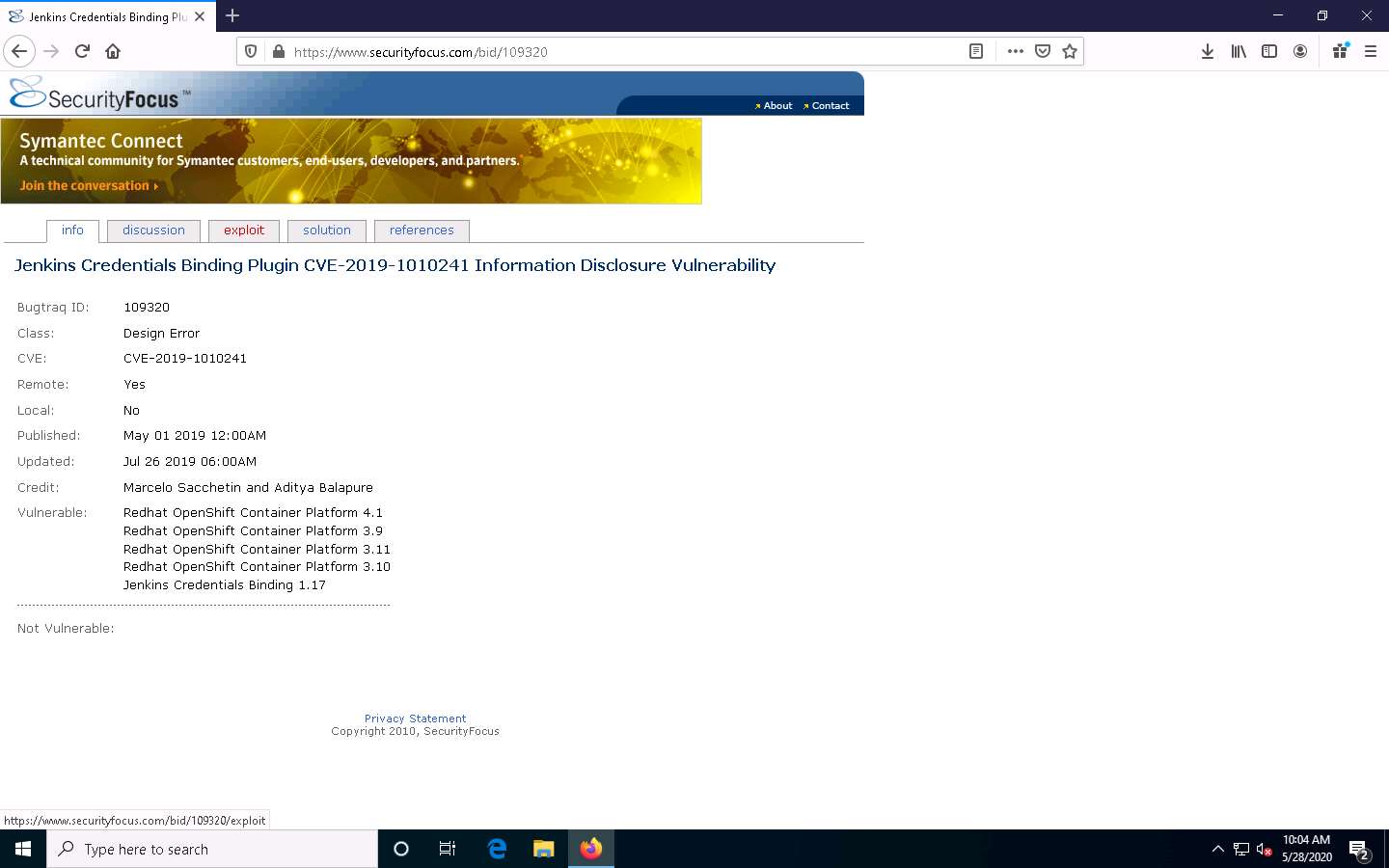Show hidden system tray icons

tap(1217, 849)
